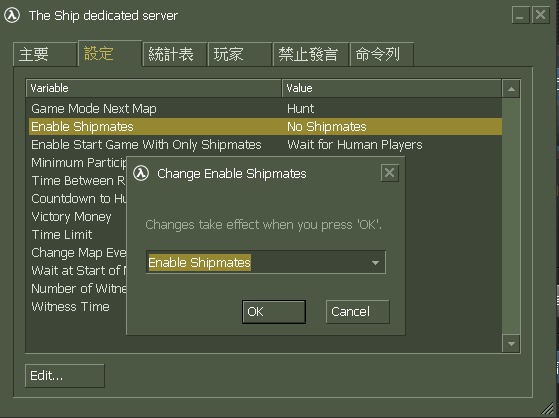Select the Witness Time row
The width and height of the screenshot is (559, 418).
point(78,307)
